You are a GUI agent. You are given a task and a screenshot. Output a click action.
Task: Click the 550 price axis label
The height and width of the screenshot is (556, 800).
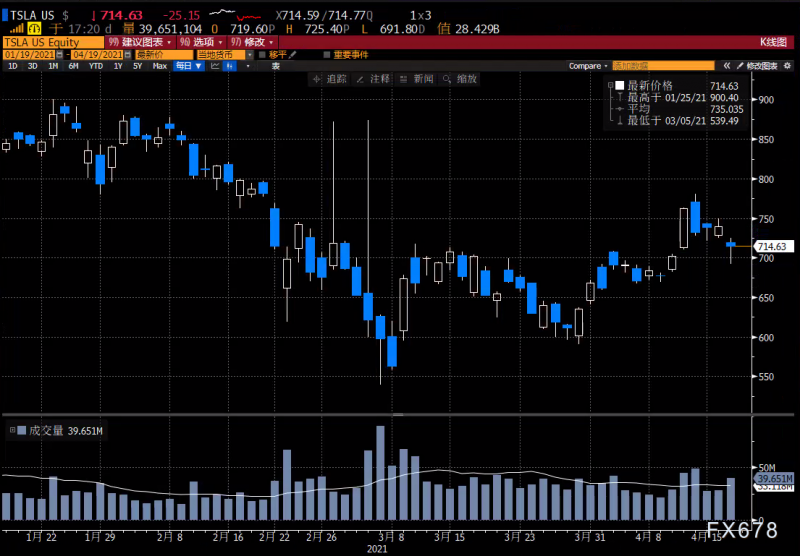pyautogui.click(x=766, y=377)
